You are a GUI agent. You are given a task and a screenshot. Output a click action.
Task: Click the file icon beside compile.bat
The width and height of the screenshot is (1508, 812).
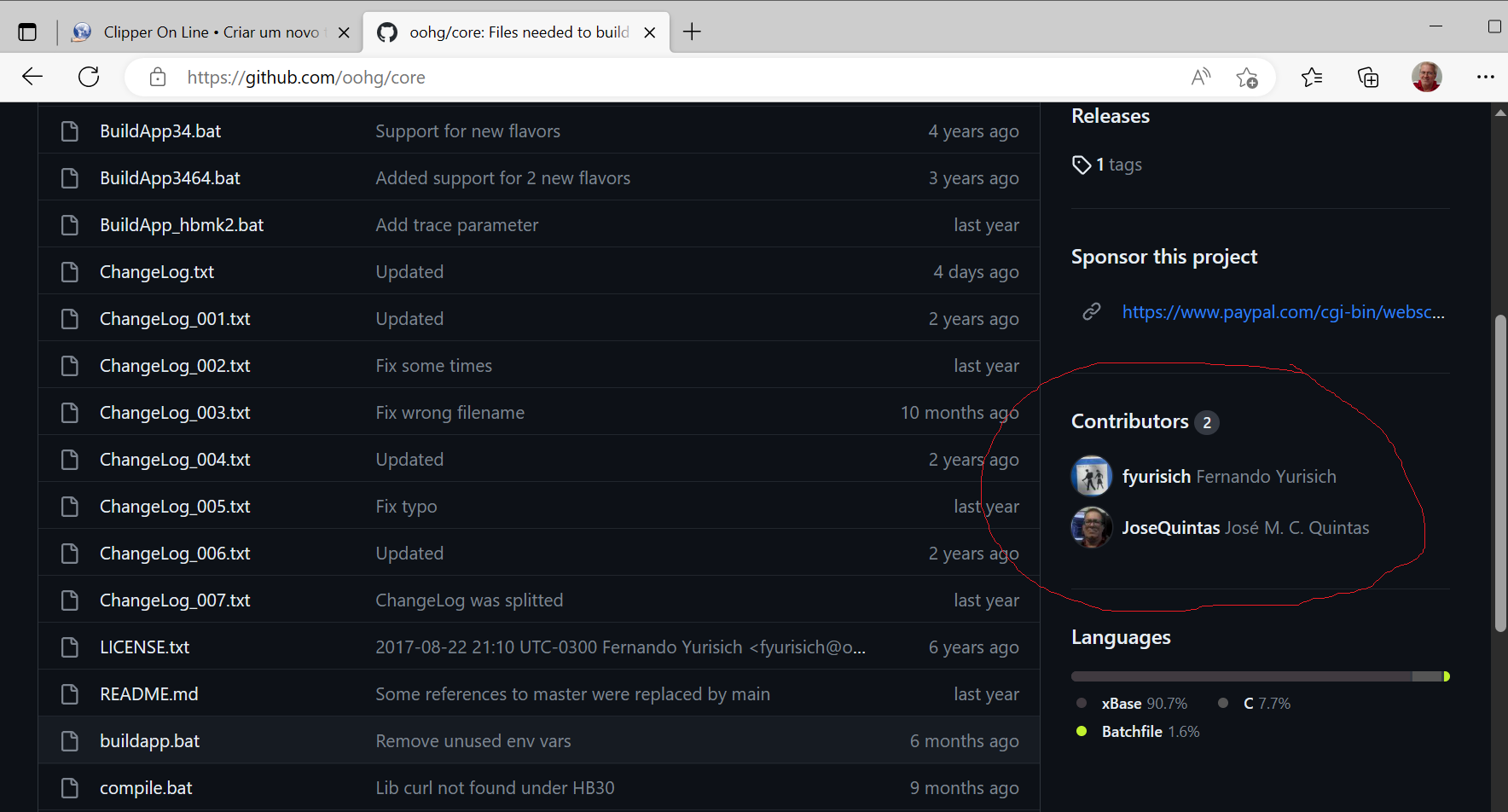click(x=70, y=788)
